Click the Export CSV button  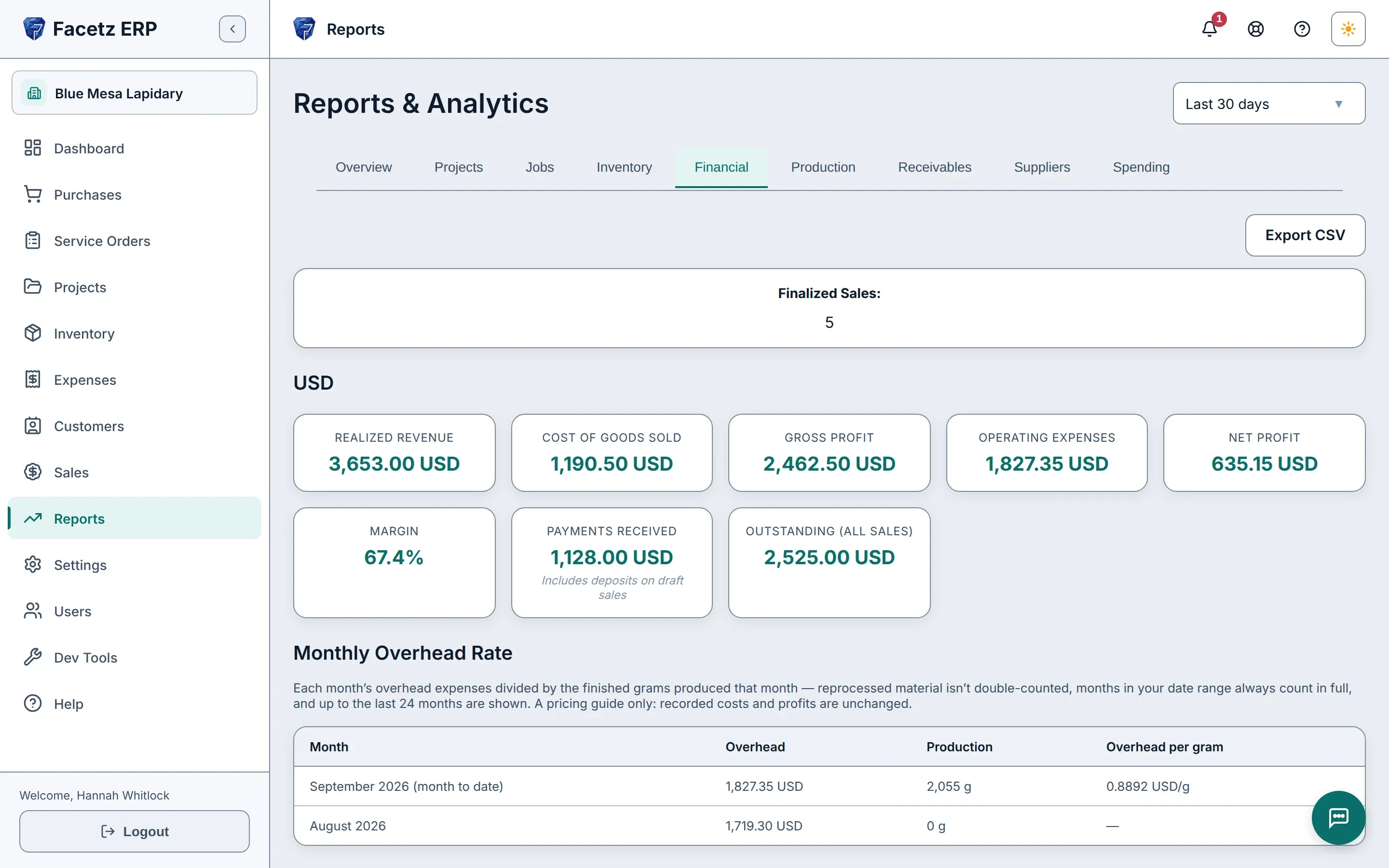coord(1305,235)
